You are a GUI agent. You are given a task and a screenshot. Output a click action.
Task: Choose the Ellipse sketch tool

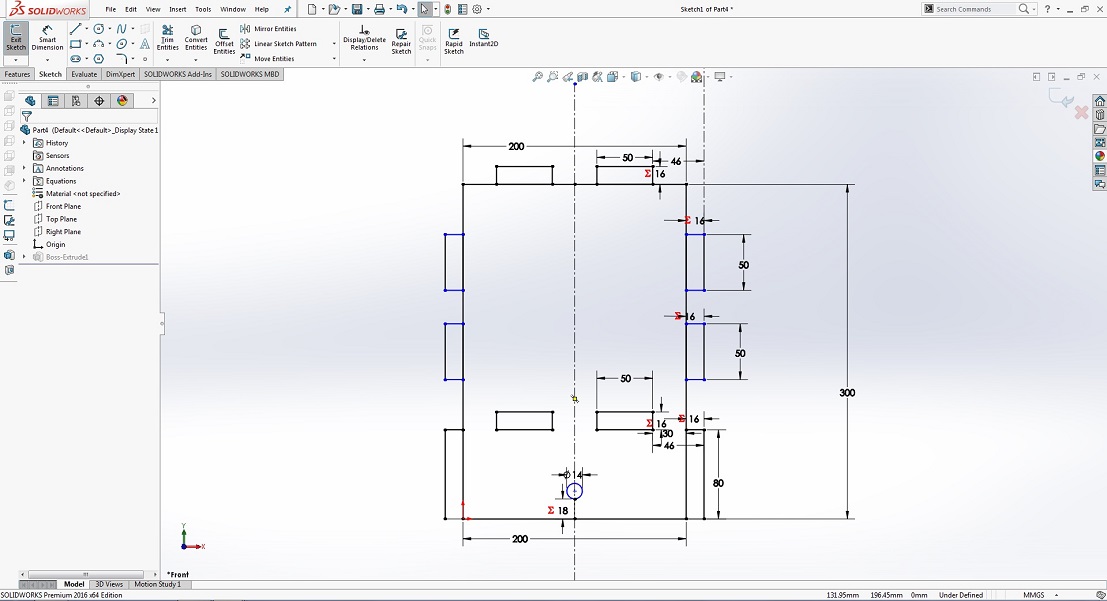121,44
